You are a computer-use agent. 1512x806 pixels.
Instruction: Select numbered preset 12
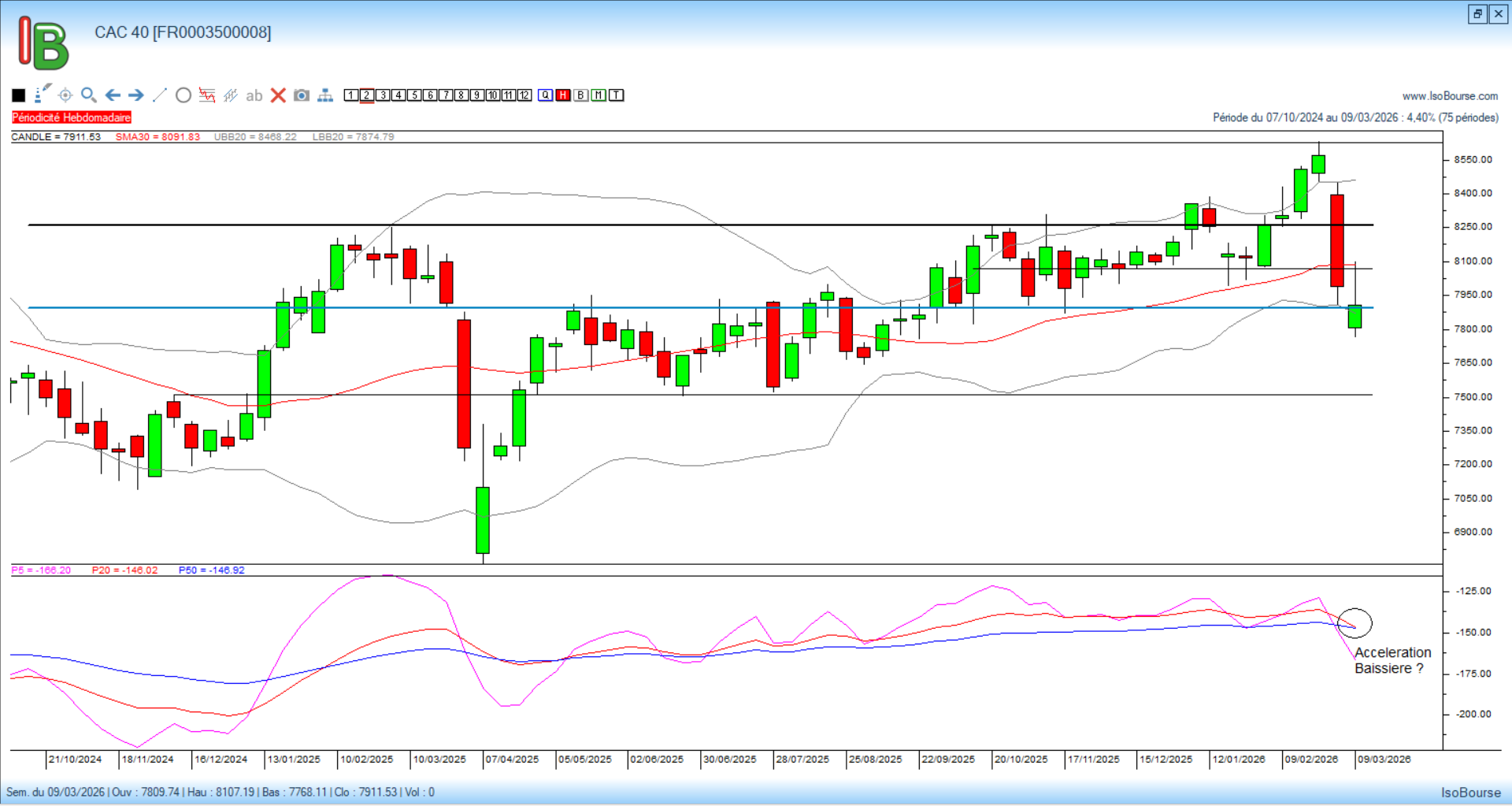click(524, 95)
